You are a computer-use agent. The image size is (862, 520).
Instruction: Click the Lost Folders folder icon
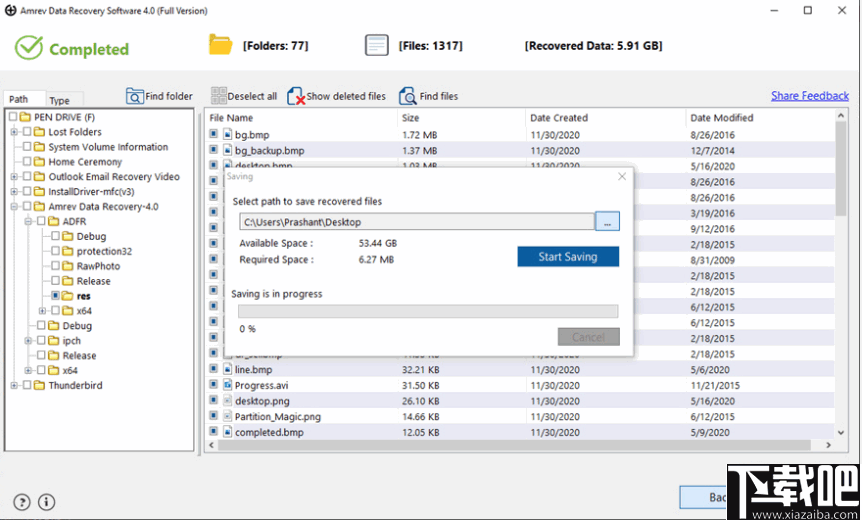[x=39, y=132]
